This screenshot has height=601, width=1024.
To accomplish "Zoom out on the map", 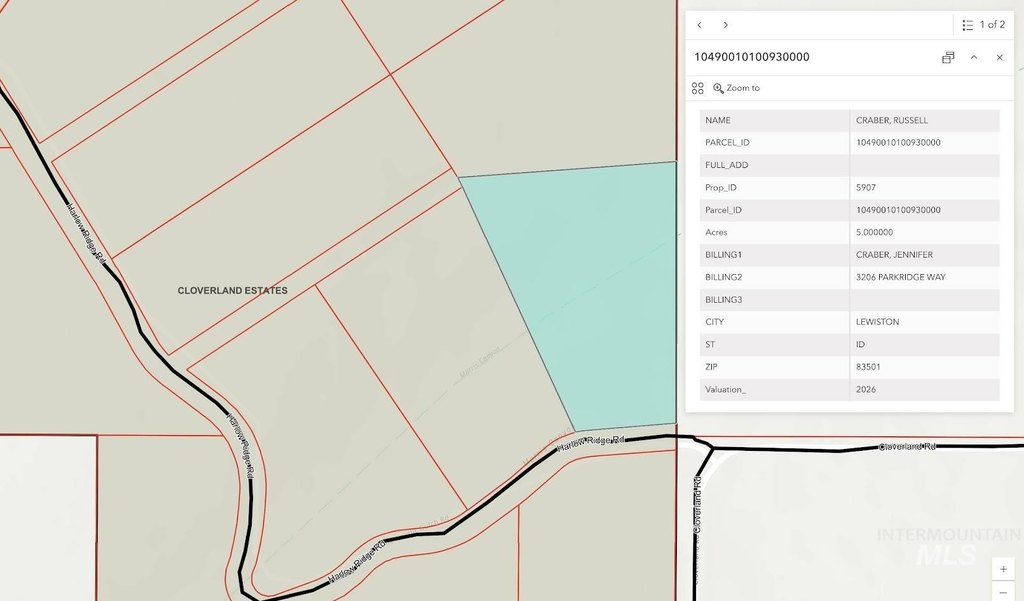I will coord(1003,592).
